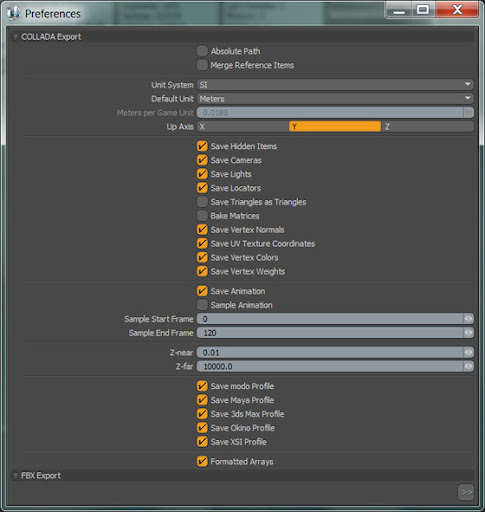Enable Save Triangles as Triangles
Image resolution: width=485 pixels, height=512 pixels.
coord(202,202)
